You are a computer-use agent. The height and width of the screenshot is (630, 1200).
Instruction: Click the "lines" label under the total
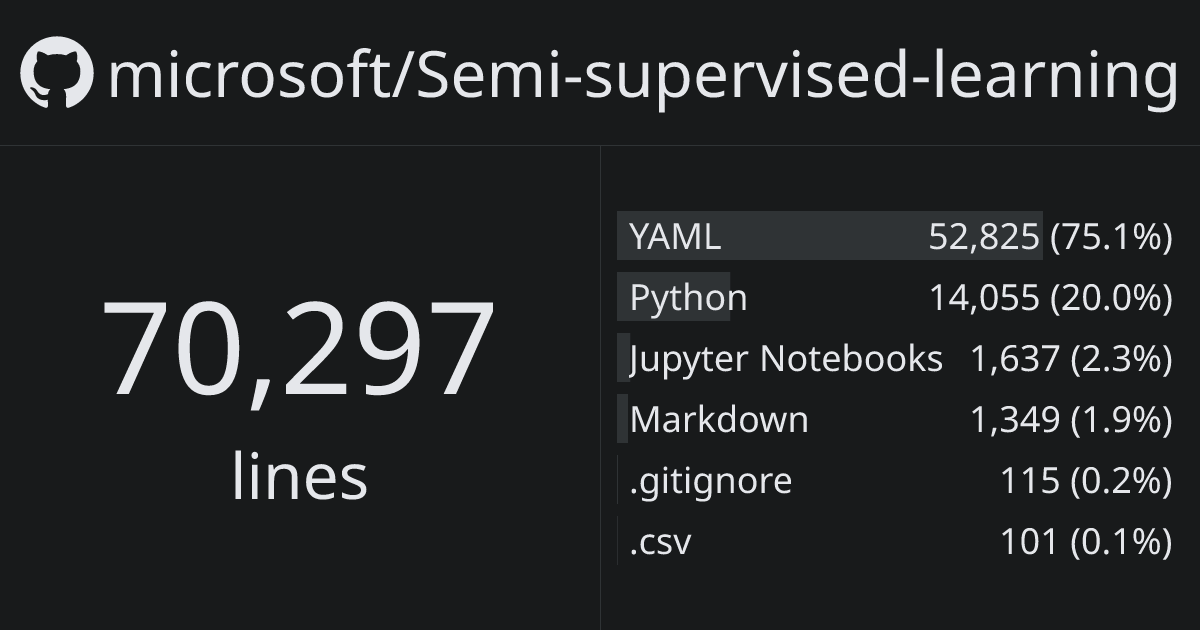coord(300,476)
